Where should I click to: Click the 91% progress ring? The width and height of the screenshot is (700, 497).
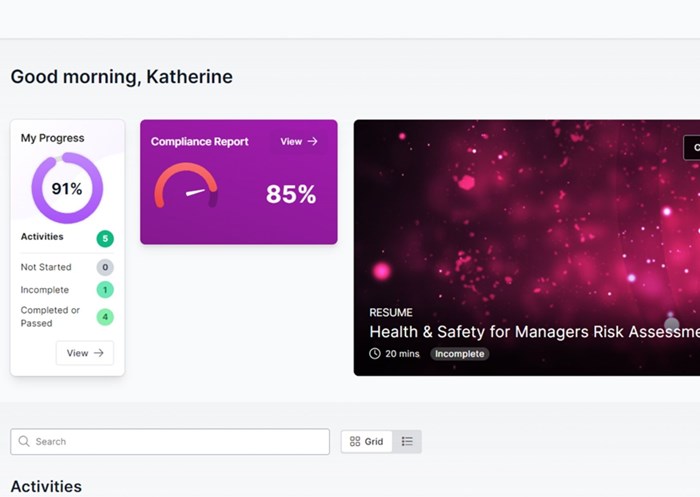point(67,188)
